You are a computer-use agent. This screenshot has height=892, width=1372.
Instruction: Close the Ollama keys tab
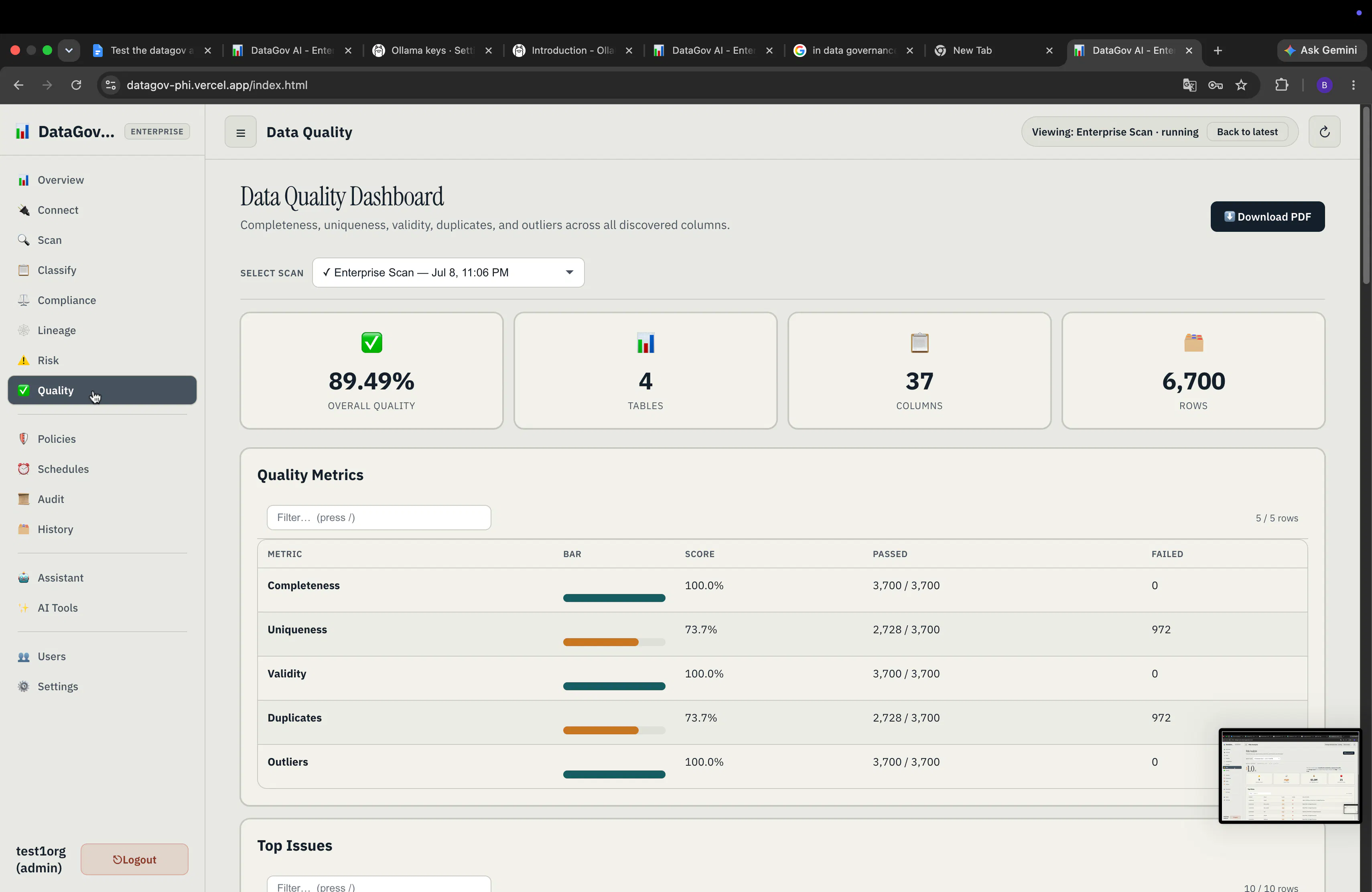point(488,51)
